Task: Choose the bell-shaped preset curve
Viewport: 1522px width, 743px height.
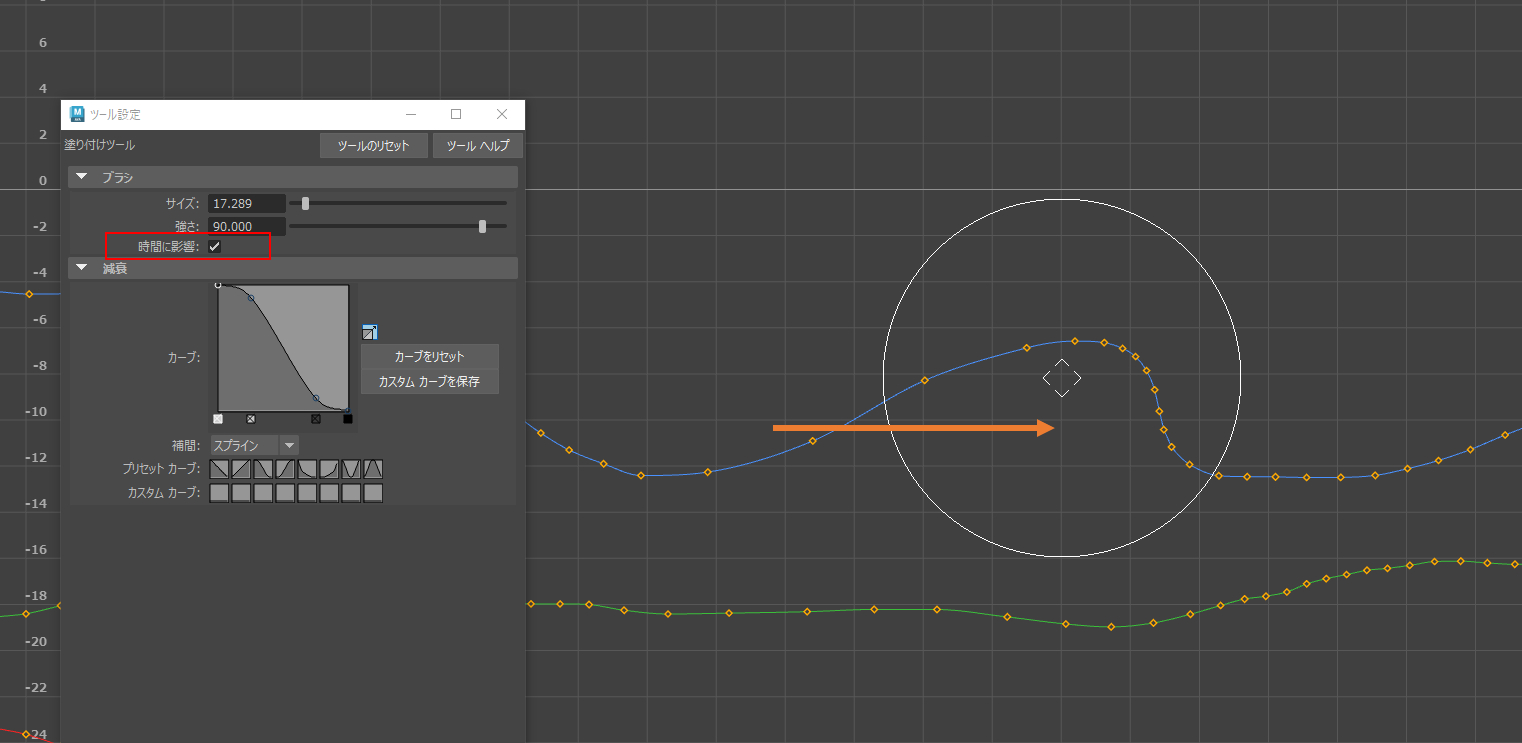Action: pyautogui.click(x=373, y=469)
